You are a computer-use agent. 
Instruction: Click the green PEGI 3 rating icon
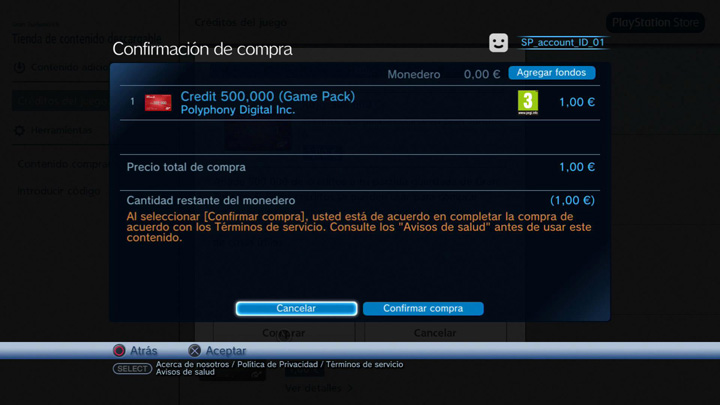(528, 102)
